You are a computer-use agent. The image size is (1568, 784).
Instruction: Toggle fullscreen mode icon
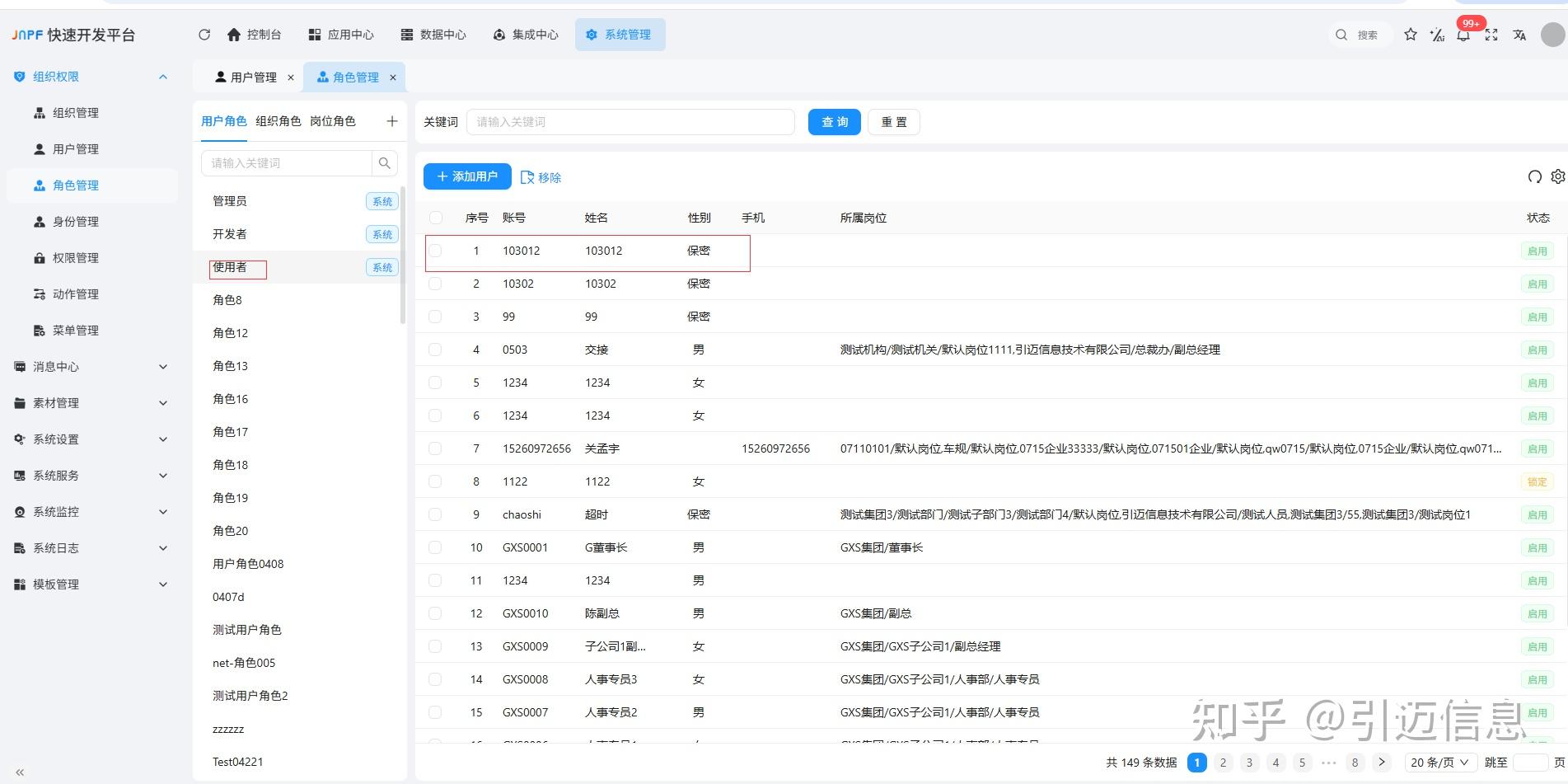[1491, 35]
